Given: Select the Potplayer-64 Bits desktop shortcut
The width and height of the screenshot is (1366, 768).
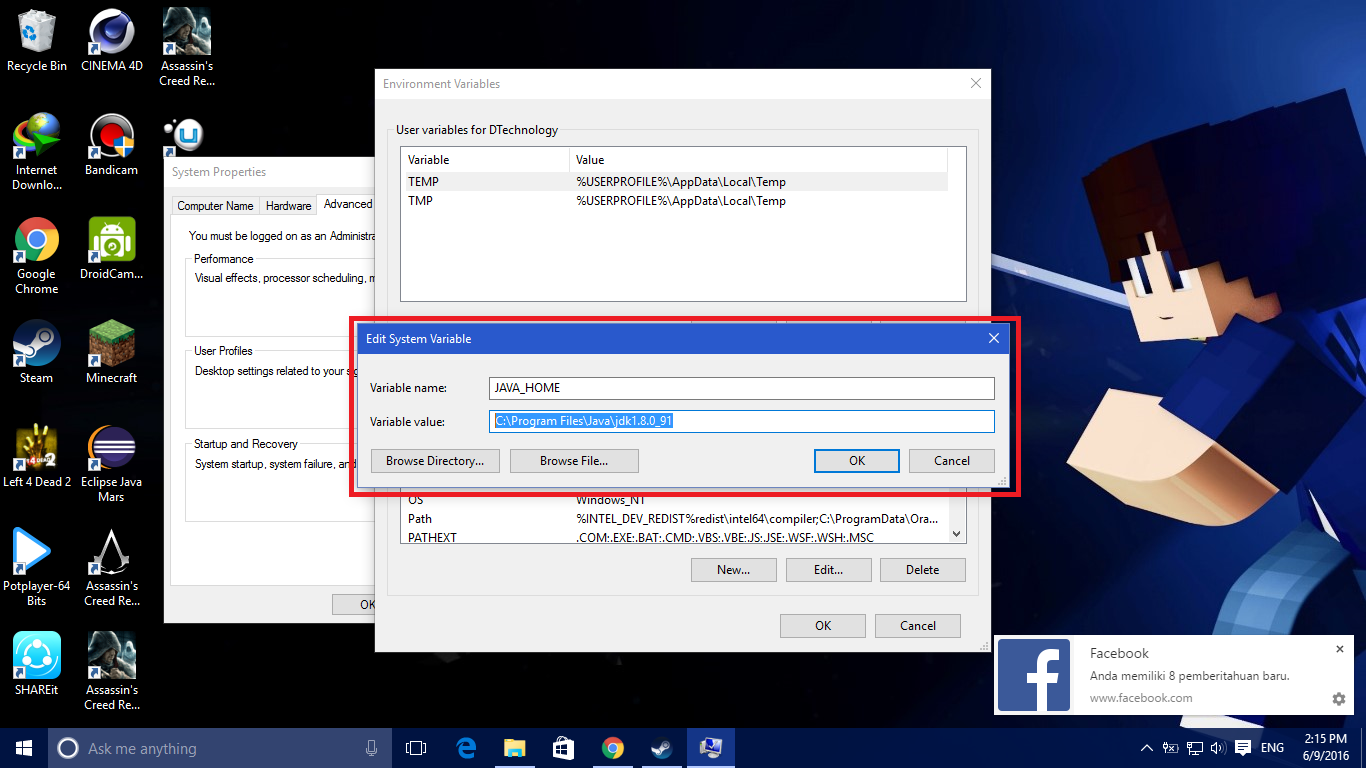Looking at the screenshot, I should pyautogui.click(x=37, y=568).
